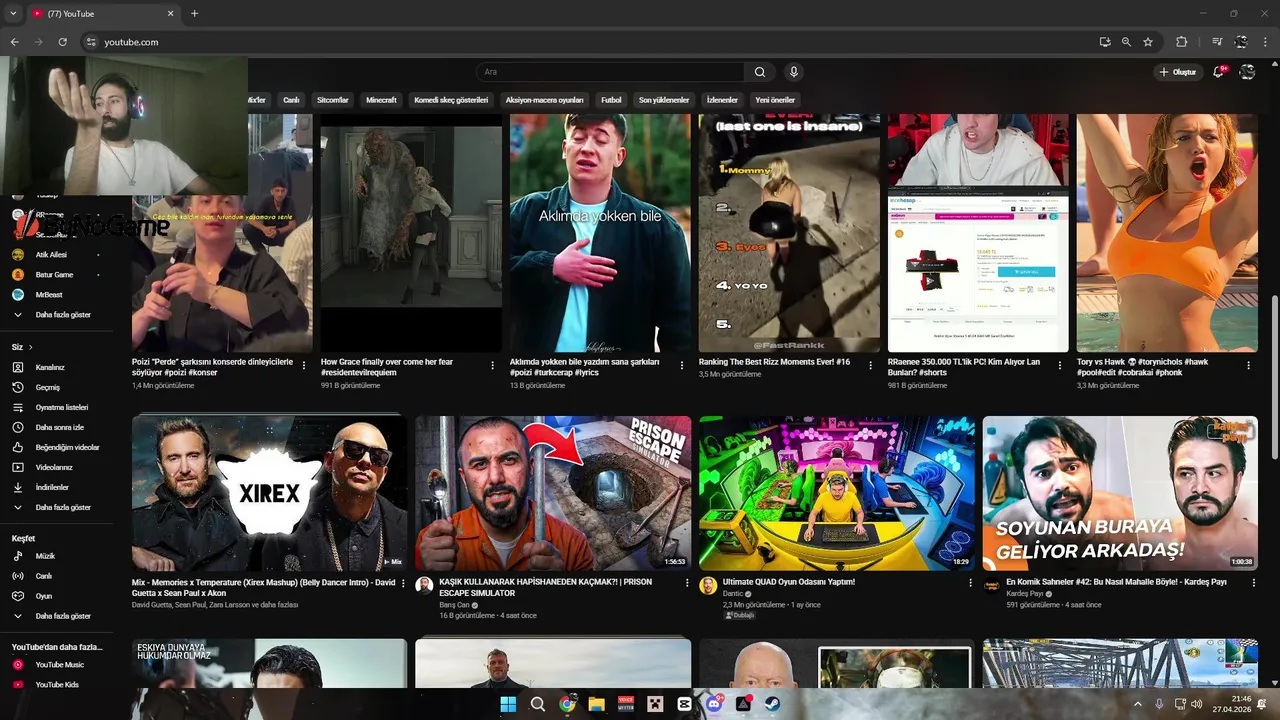Select the Futbol filter chip

(x=611, y=100)
